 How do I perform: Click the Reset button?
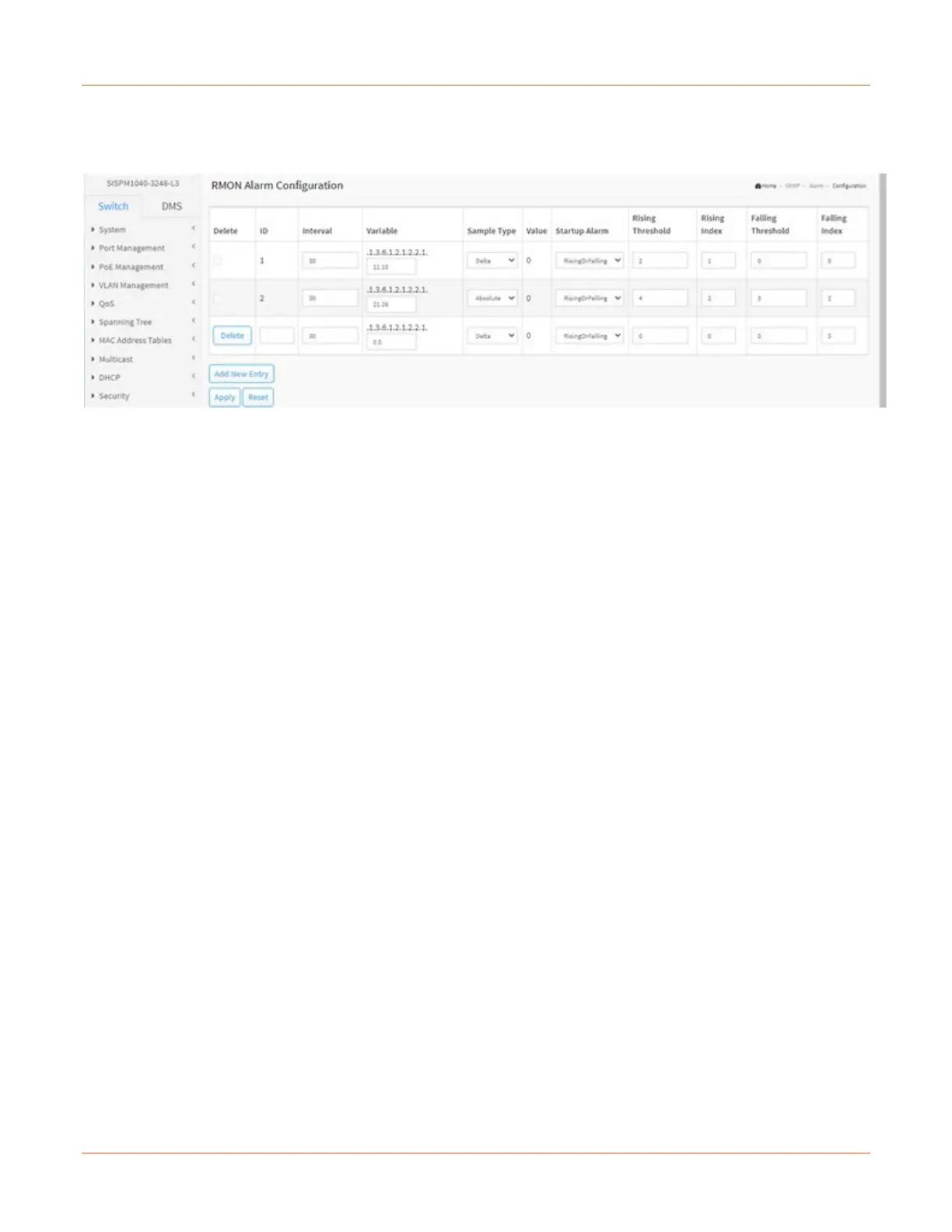(x=258, y=397)
